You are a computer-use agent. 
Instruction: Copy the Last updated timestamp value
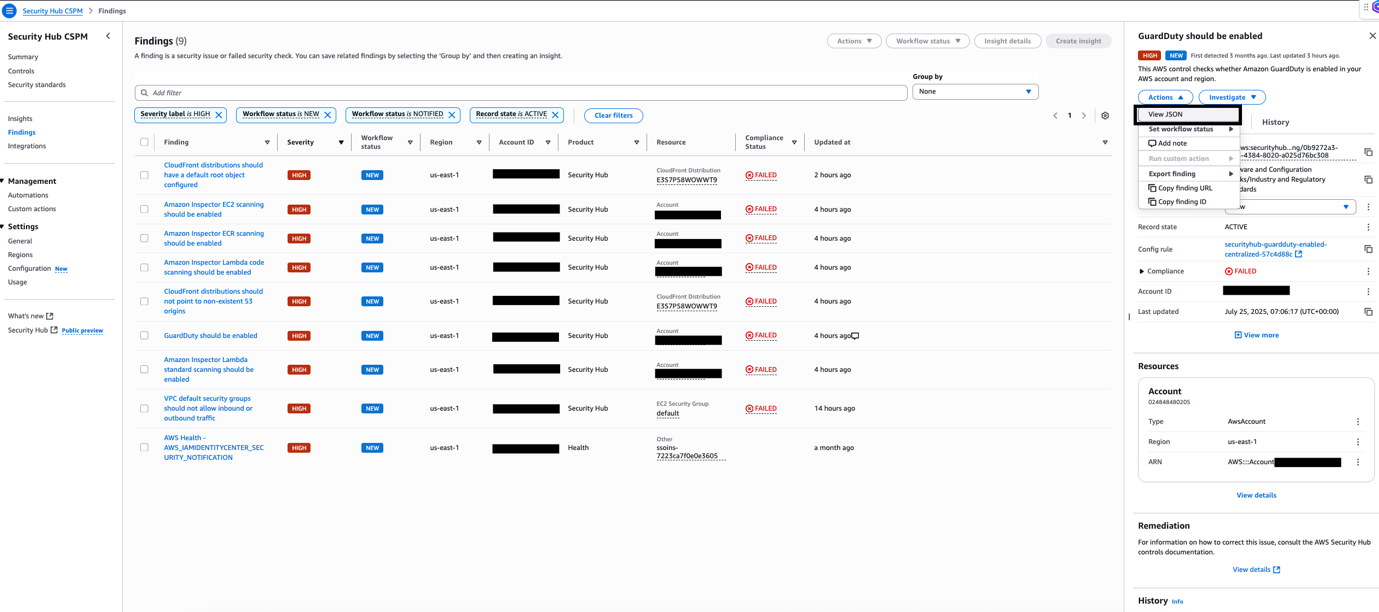click(x=1368, y=312)
